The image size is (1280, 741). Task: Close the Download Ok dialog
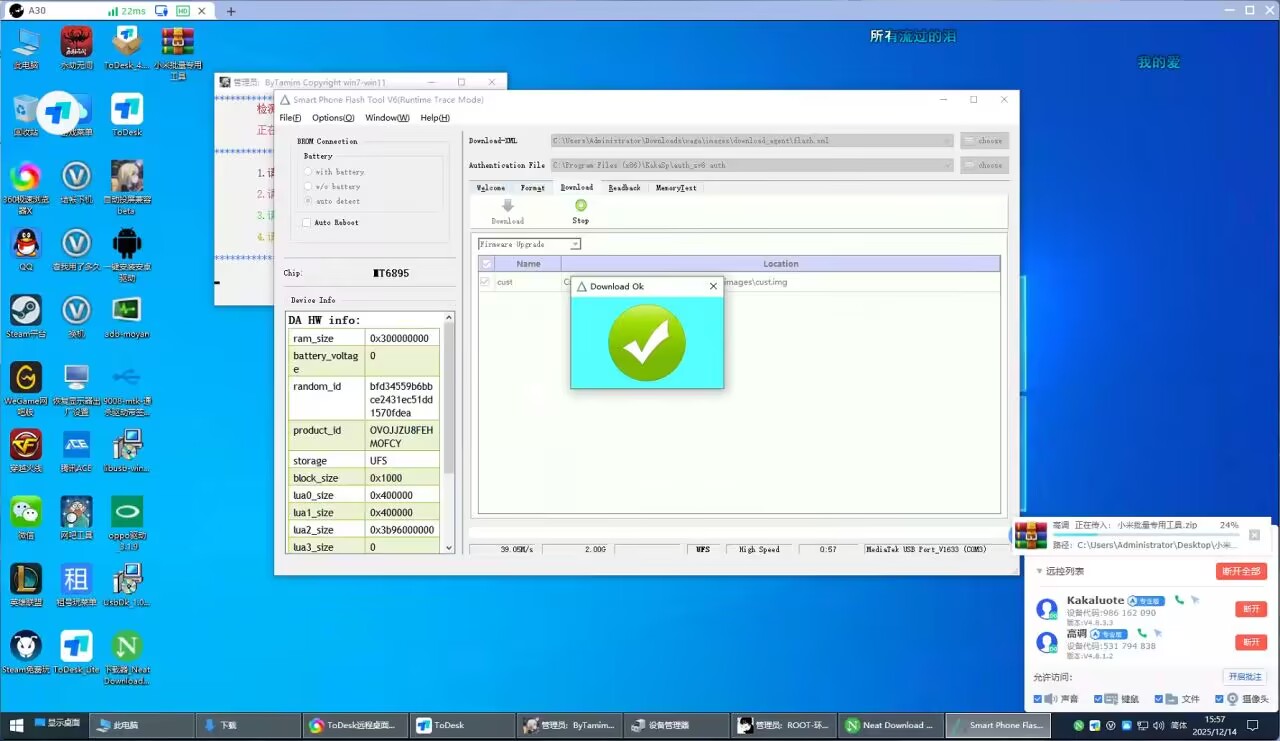(713, 286)
